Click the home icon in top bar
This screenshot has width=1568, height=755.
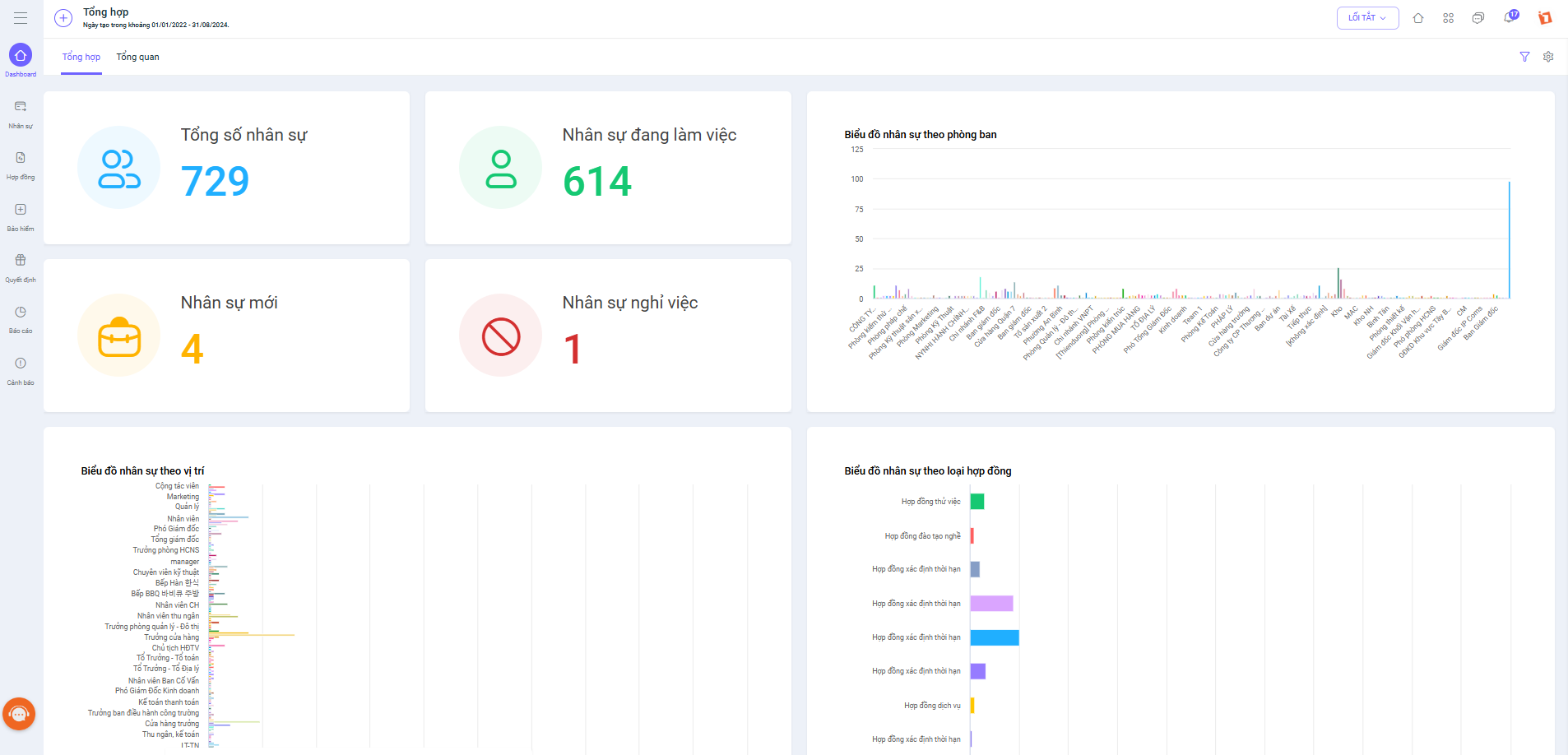1418,18
